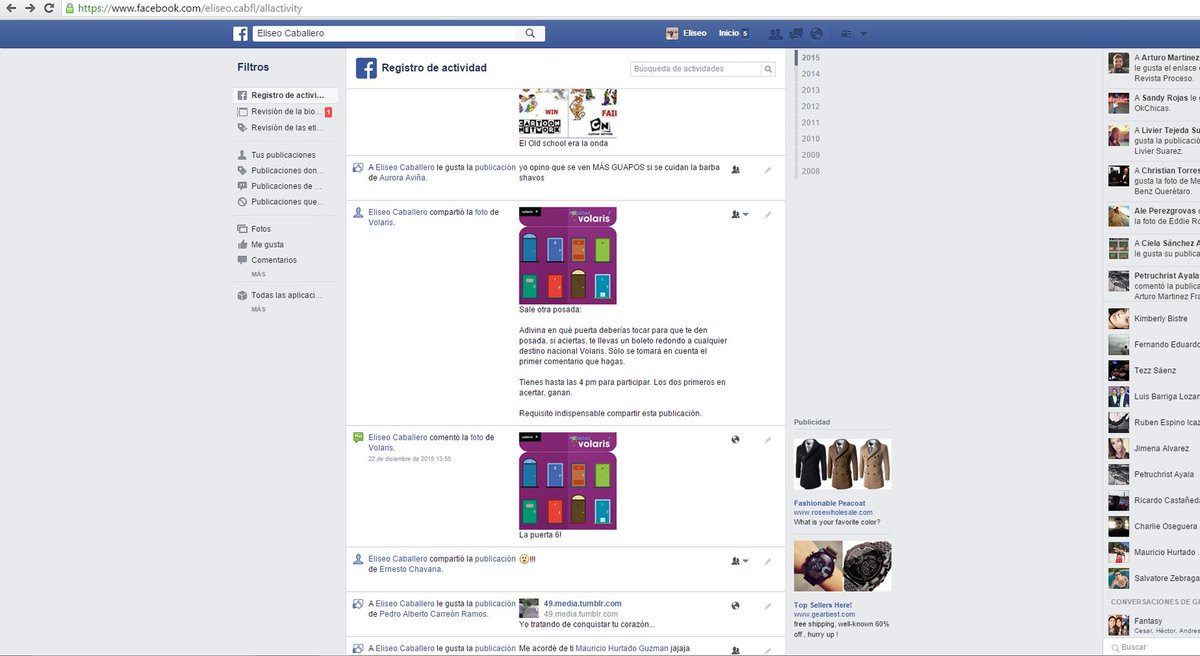
Task: Open the audience selector on Ernesto Chavana entry
Action: click(740, 561)
